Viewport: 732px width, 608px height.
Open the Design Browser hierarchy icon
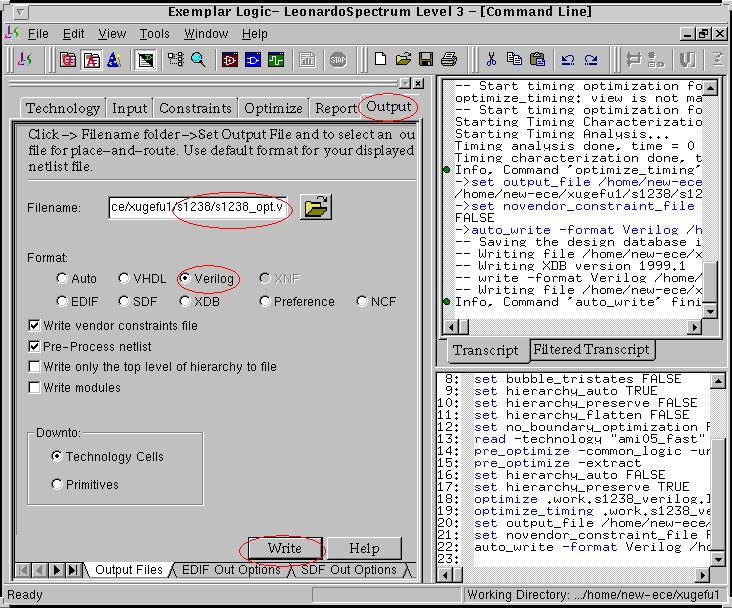pos(176,59)
